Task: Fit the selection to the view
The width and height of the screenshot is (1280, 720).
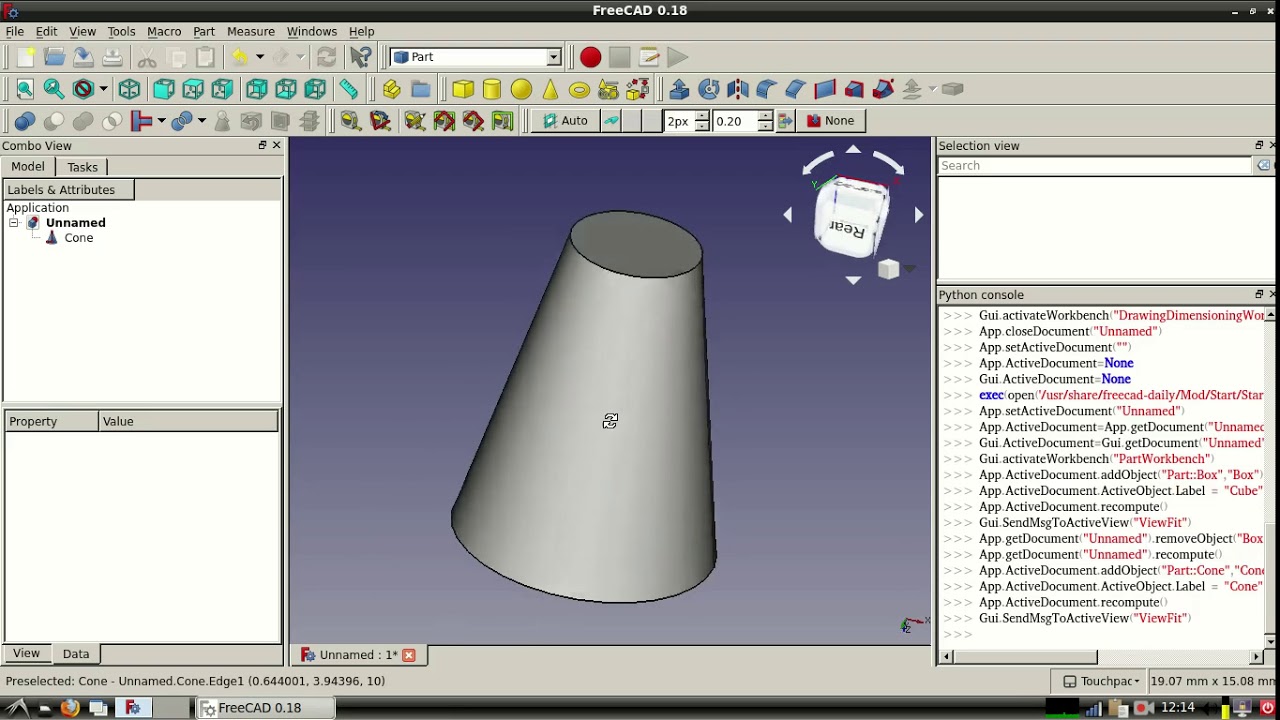Action: click(54, 89)
